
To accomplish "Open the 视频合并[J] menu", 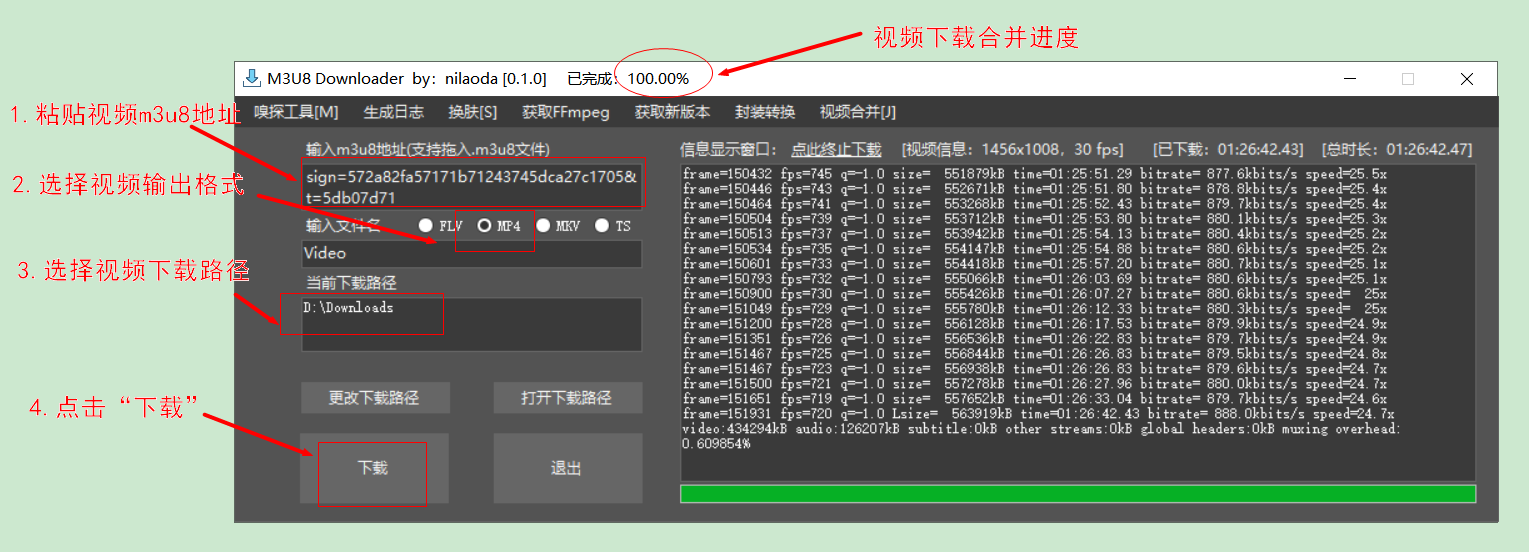I will pos(858,112).
